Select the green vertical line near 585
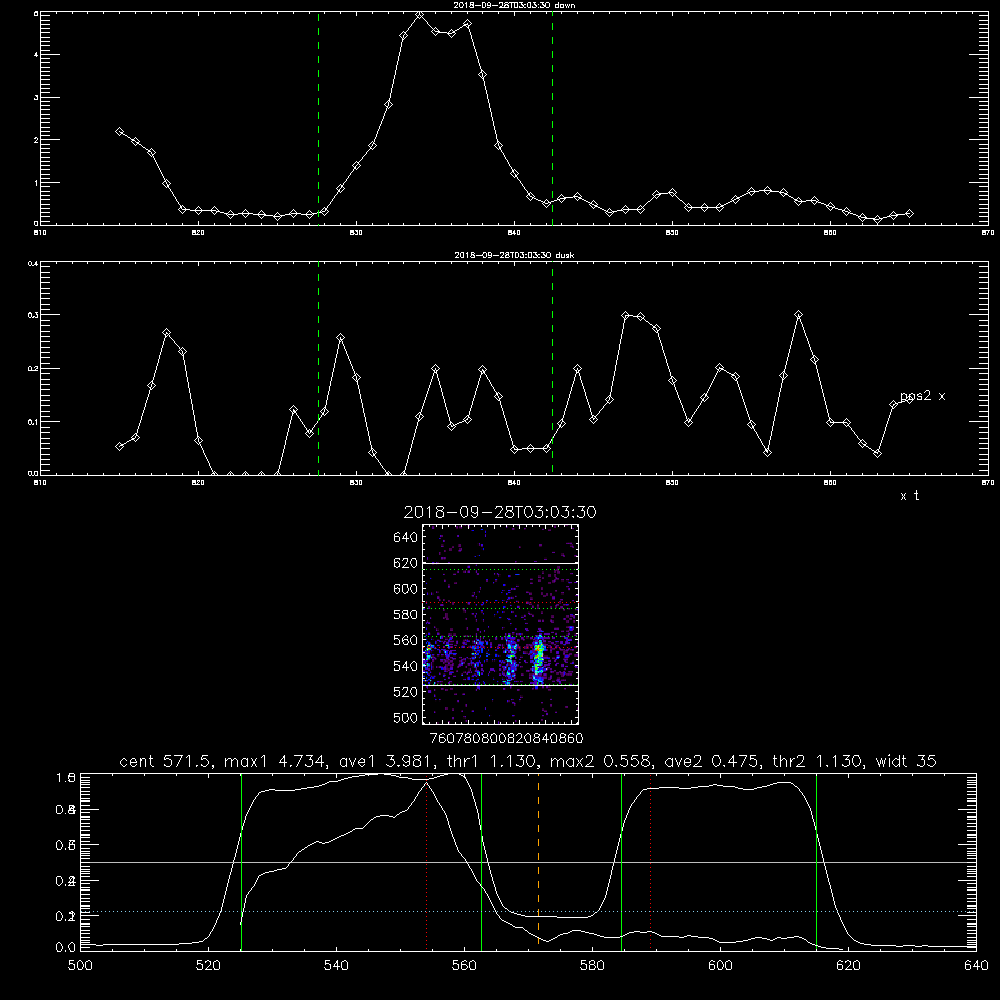This screenshot has width=1000, height=1000. tap(621, 861)
